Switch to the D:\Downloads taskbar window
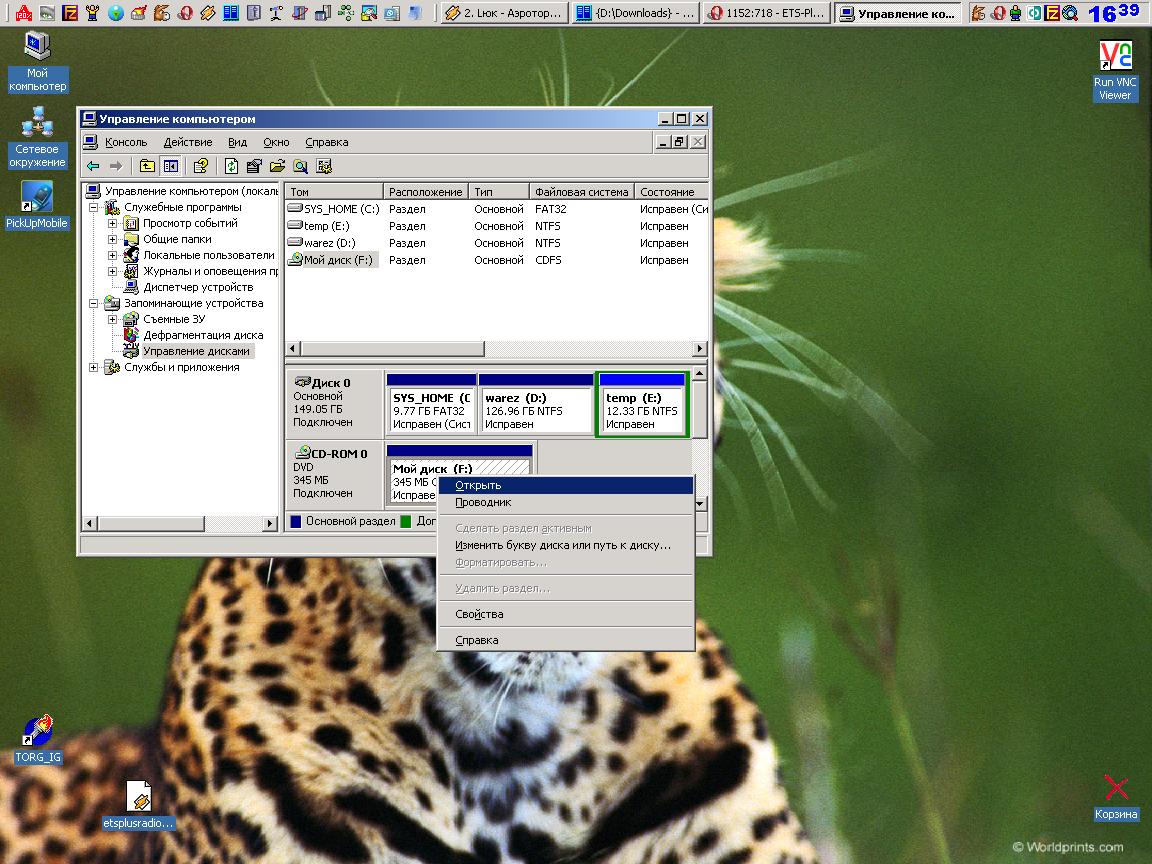This screenshot has height=864, width=1152. pos(635,13)
